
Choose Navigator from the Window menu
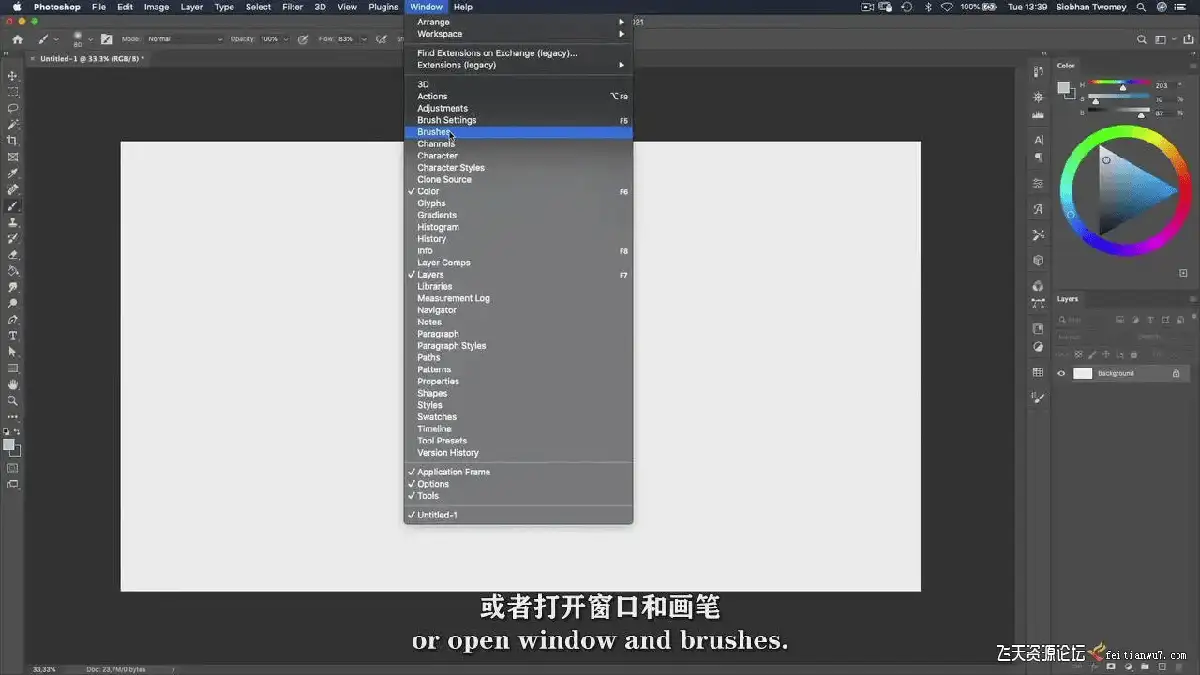point(518,310)
